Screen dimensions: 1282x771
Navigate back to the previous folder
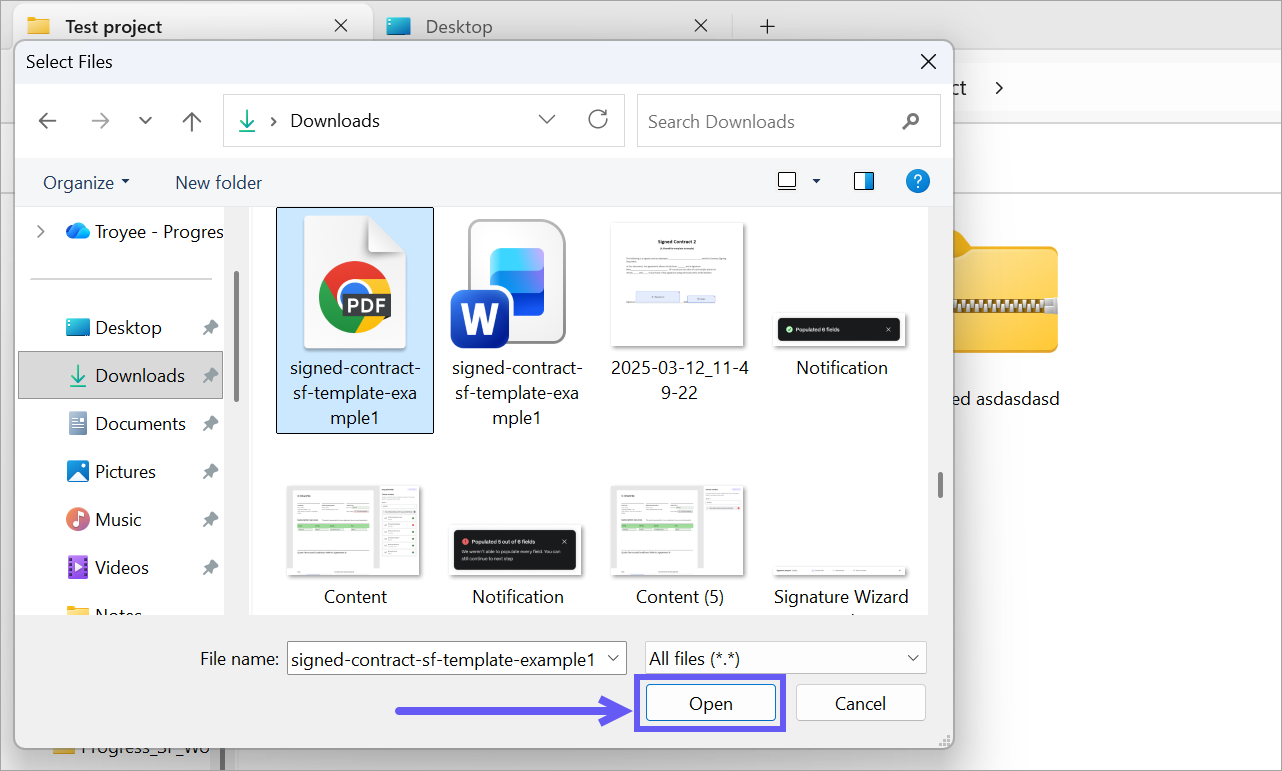tap(47, 120)
